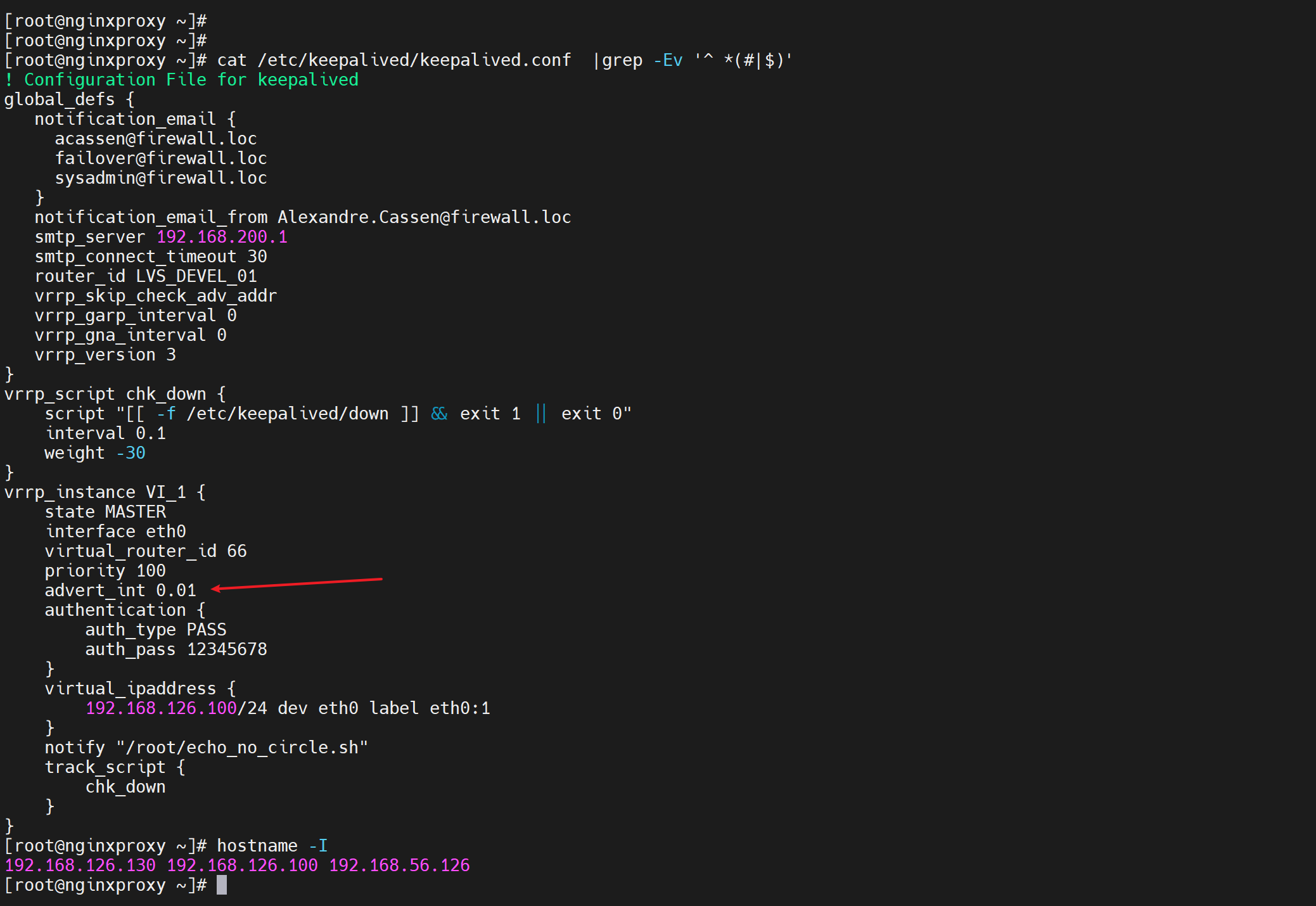
Task: Click the blue && operator in the script line
Action: click(x=439, y=414)
